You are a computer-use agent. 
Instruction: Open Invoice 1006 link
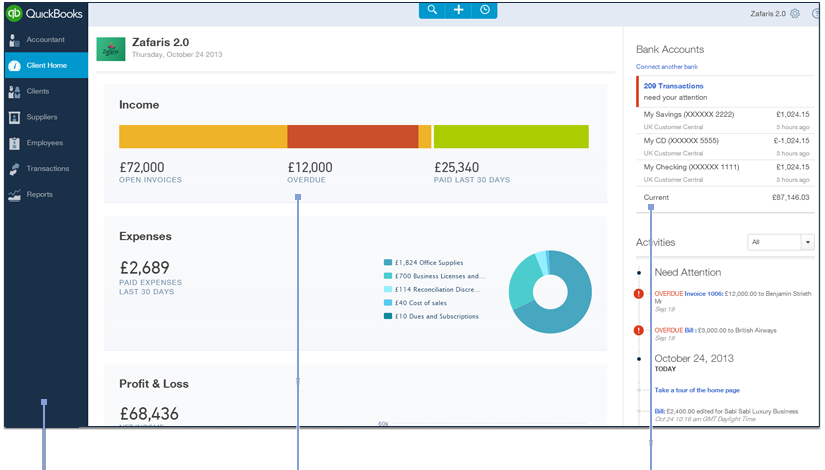pos(703,294)
